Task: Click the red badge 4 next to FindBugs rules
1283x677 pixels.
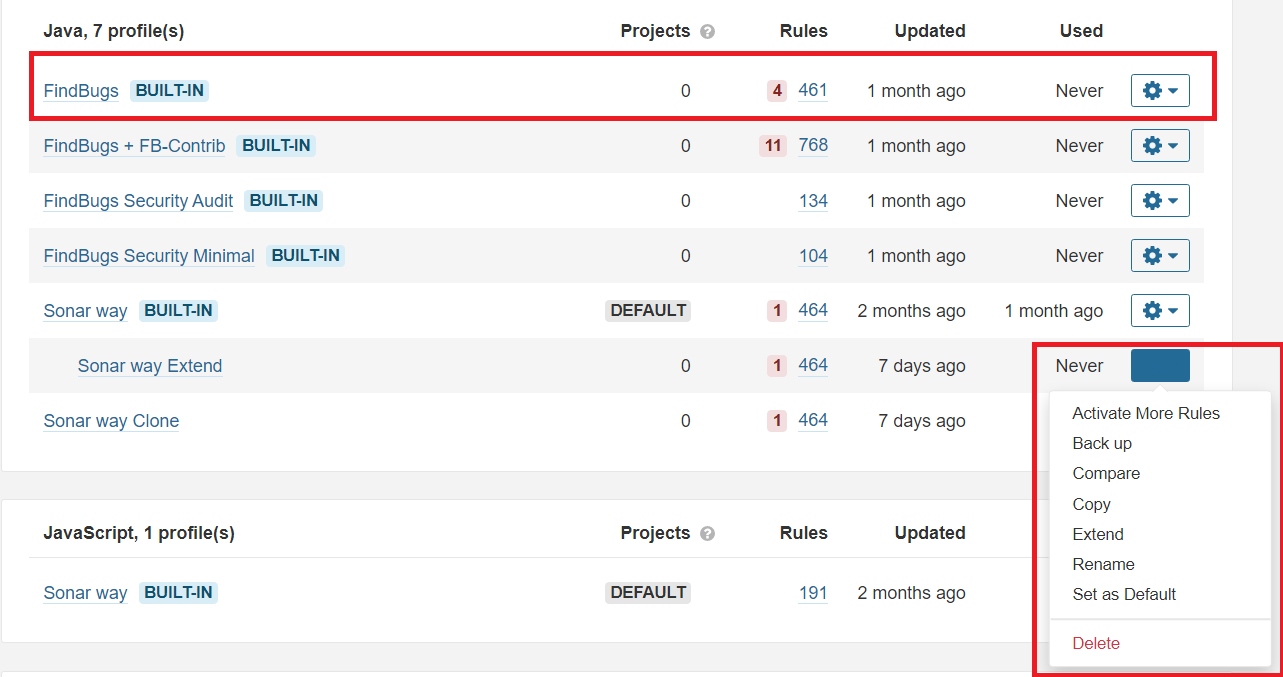Action: coord(777,91)
